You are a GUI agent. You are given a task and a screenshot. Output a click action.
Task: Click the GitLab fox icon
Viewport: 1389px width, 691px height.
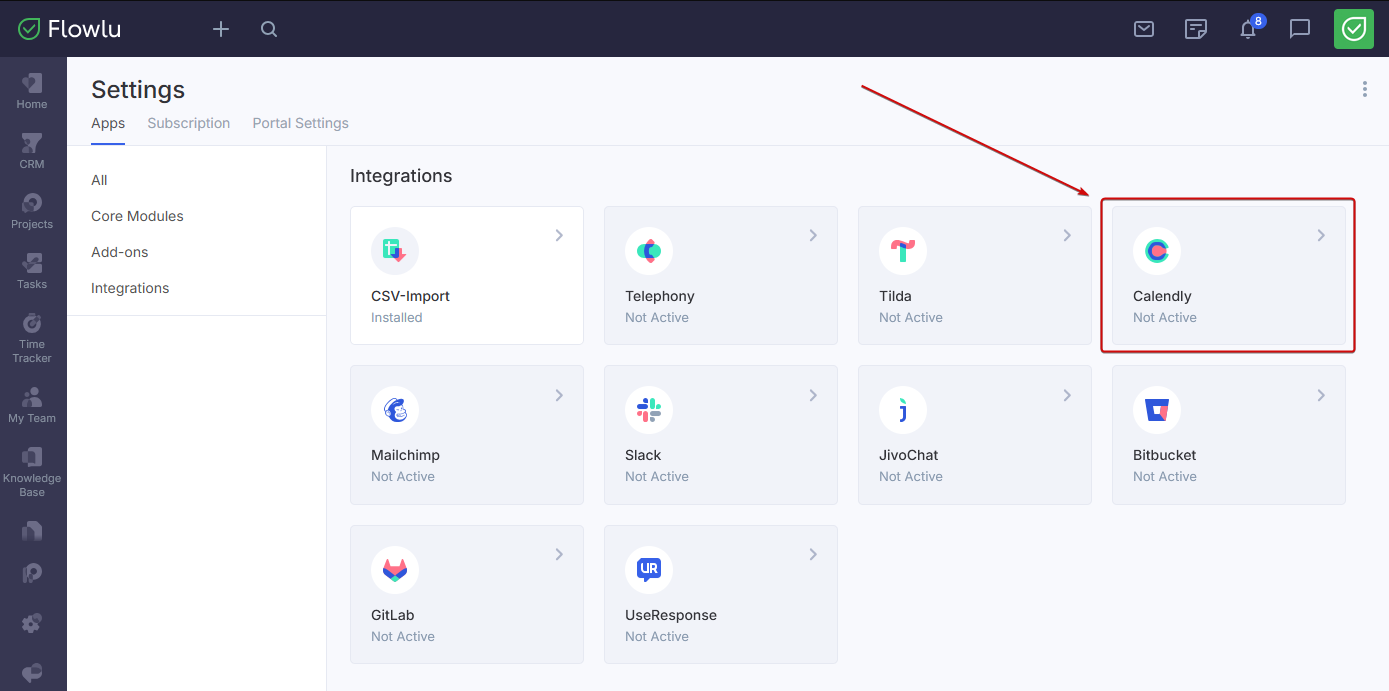395,570
